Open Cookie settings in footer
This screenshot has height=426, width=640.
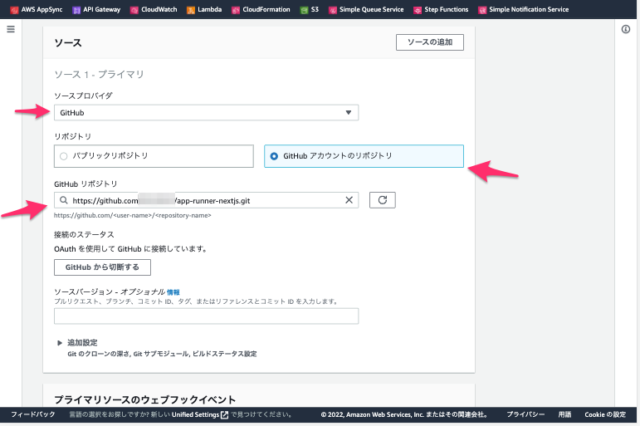pos(605,415)
